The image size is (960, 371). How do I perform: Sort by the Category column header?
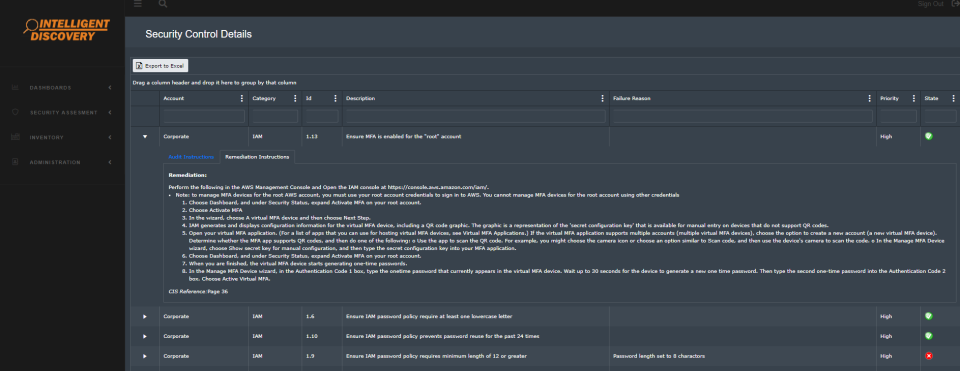click(x=264, y=99)
